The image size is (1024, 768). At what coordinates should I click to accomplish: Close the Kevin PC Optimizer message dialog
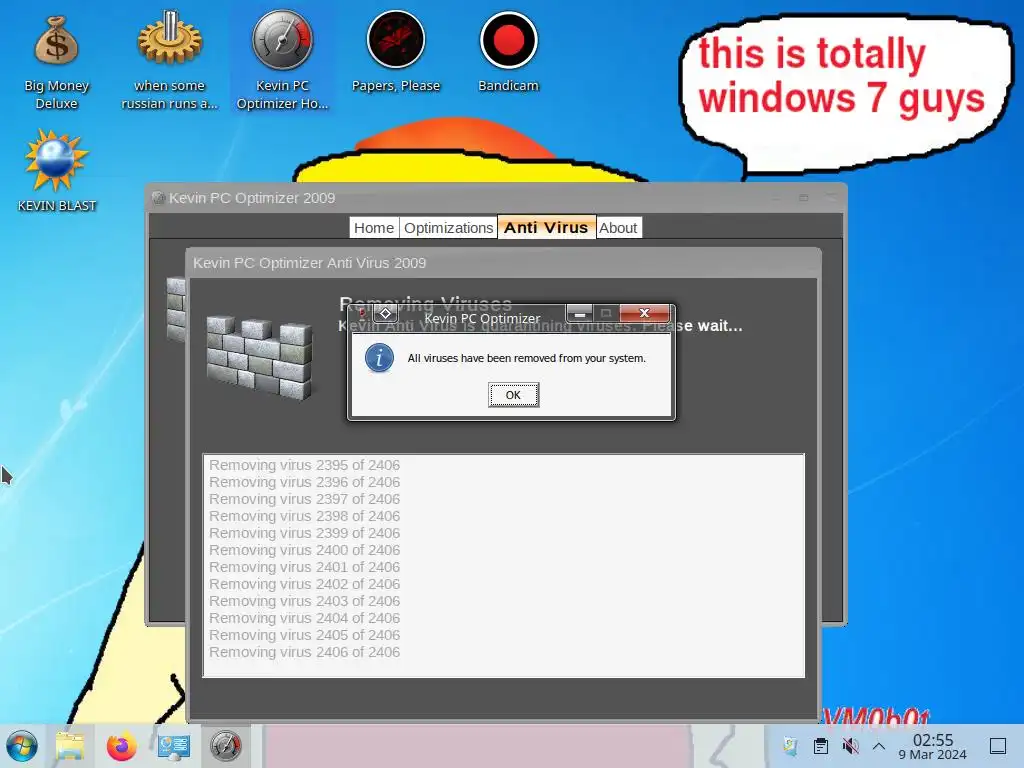click(644, 313)
